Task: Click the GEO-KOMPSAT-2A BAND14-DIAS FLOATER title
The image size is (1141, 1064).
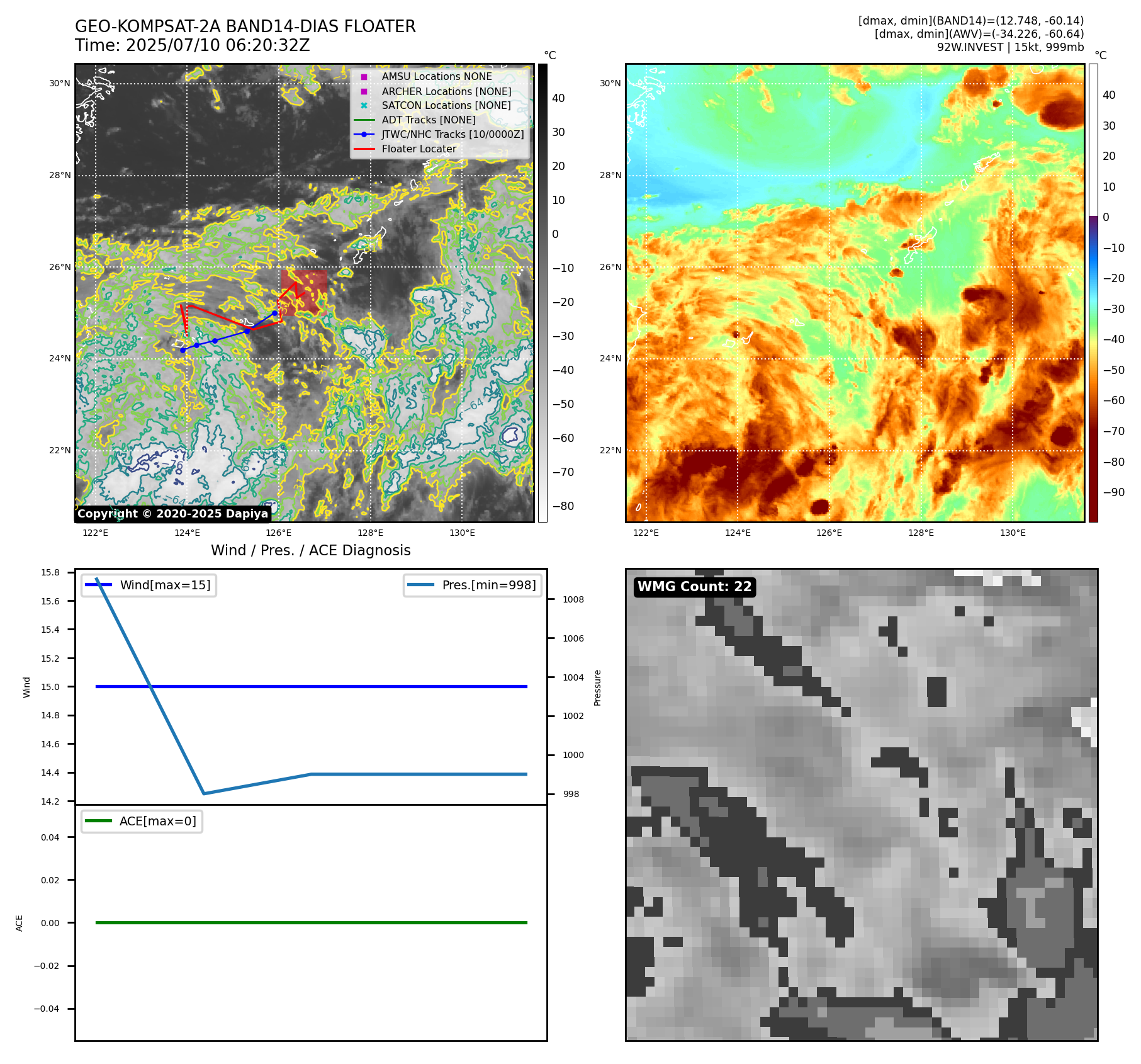Action: [245, 26]
